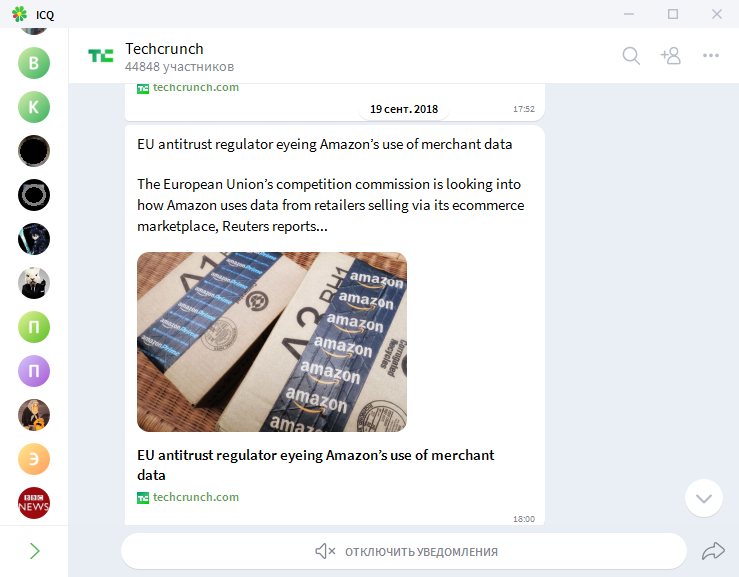Open the purple 'П' contact chat
Screen dimensions: 739x577
tap(34, 371)
